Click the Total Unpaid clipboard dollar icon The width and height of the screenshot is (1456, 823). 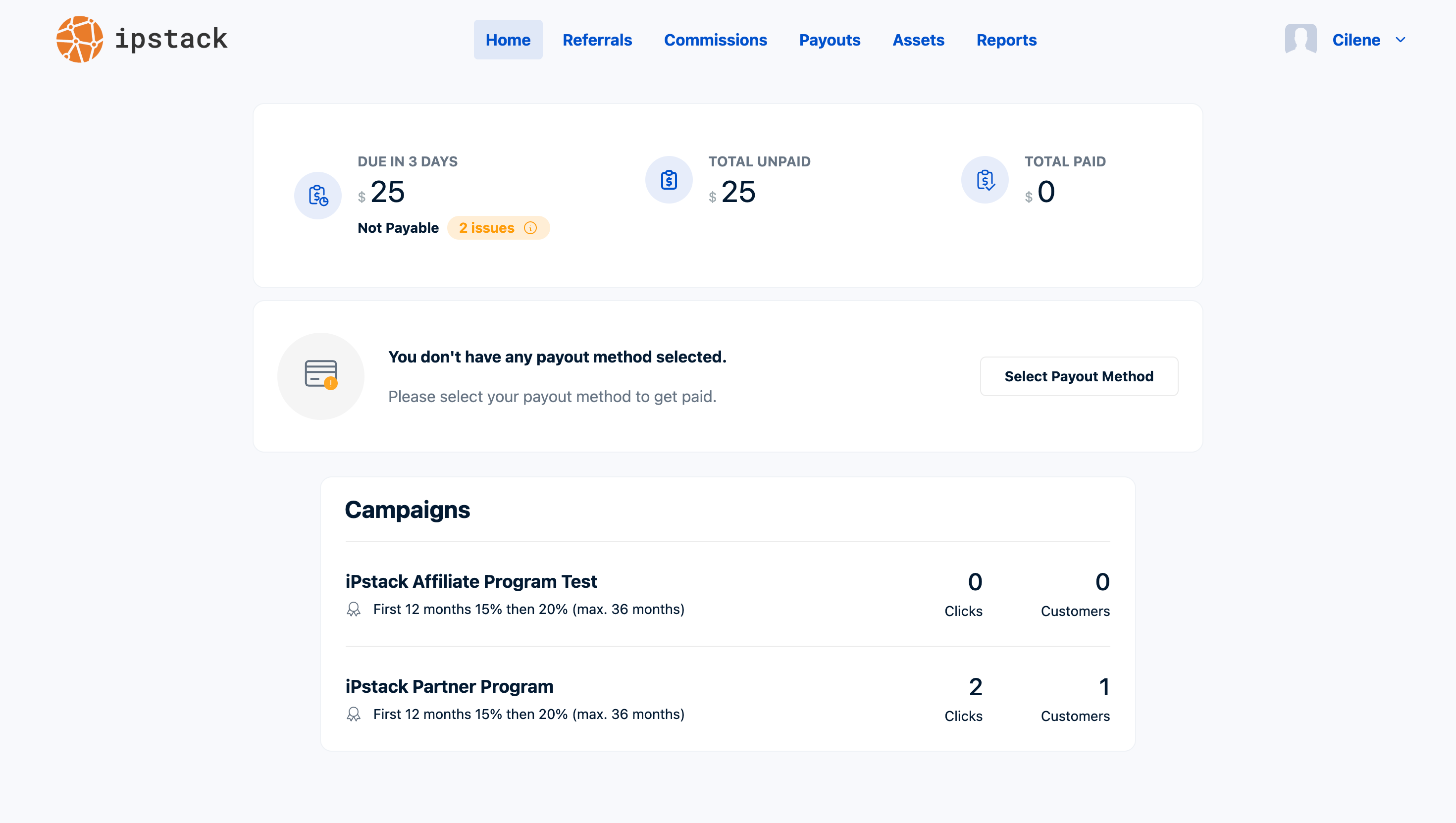tap(669, 180)
